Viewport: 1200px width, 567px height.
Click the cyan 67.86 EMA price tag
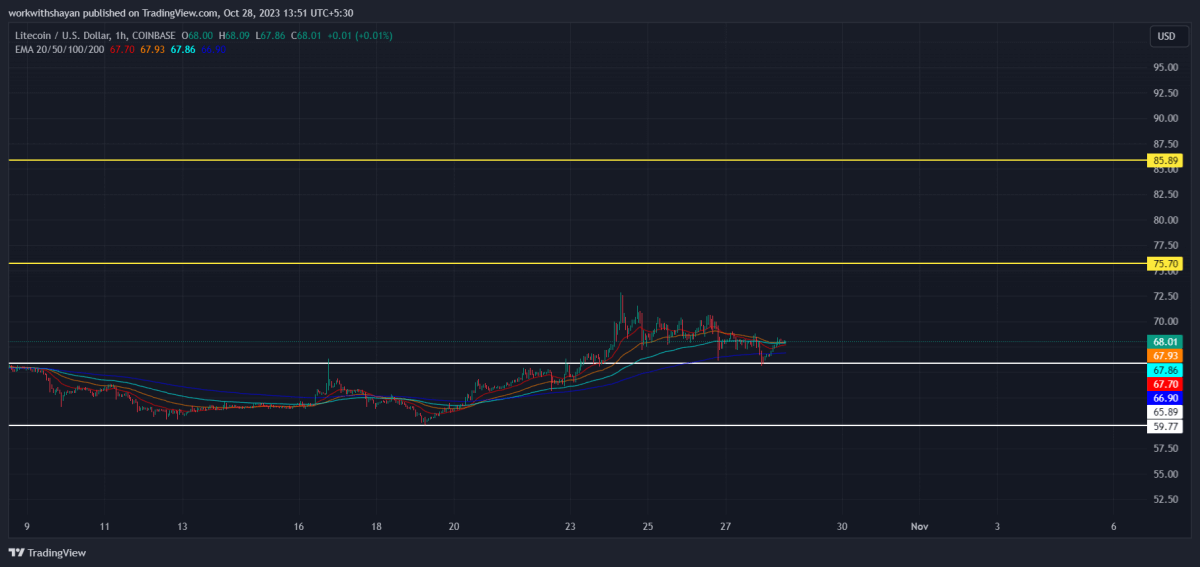(x=1166, y=369)
